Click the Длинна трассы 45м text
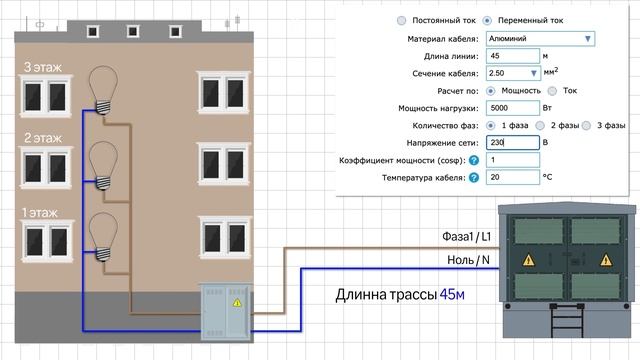 coord(400,294)
